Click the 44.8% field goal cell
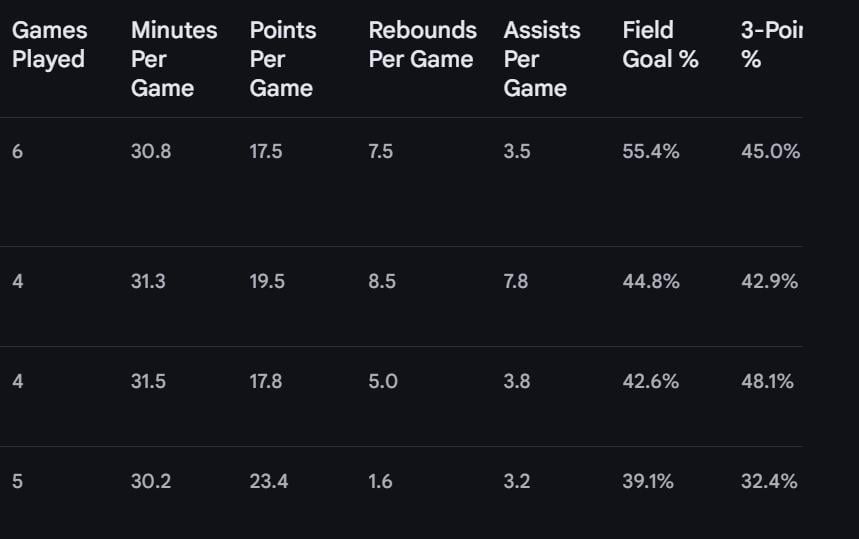 [651, 282]
